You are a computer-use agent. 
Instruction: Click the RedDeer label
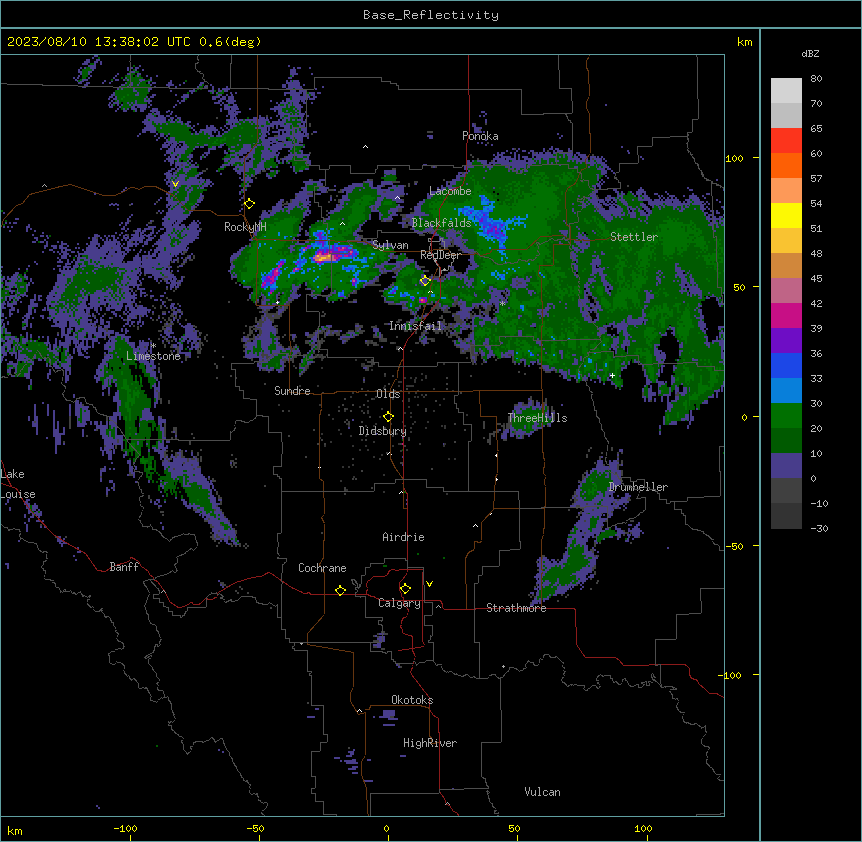(440, 255)
